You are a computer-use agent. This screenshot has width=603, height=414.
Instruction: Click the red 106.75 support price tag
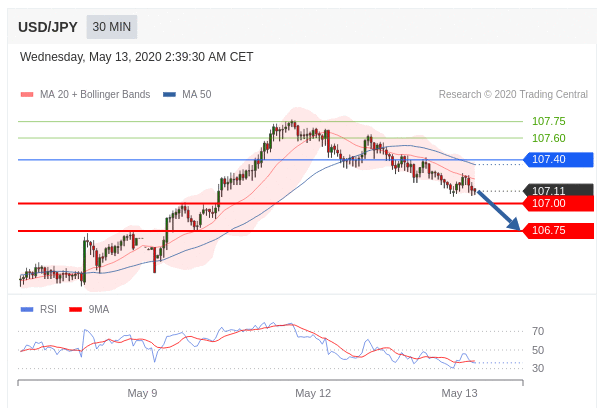click(x=558, y=231)
